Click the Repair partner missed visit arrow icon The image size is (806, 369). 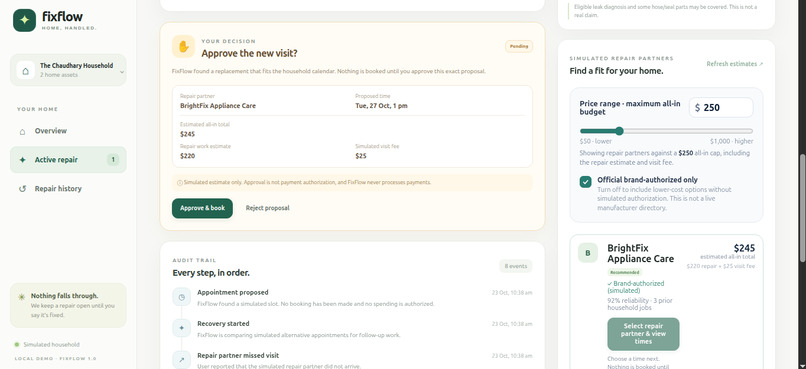point(181,360)
